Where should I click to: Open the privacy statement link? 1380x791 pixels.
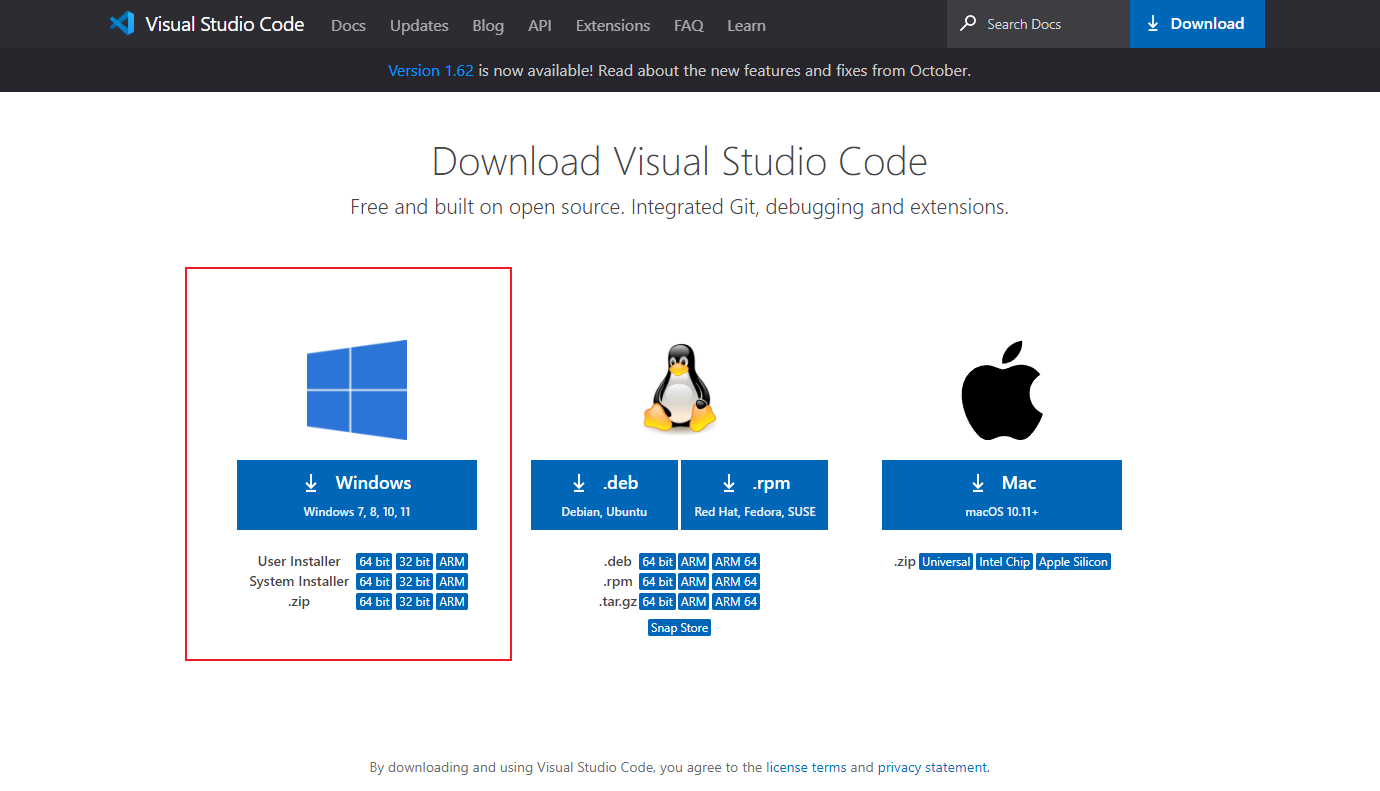pos(932,767)
